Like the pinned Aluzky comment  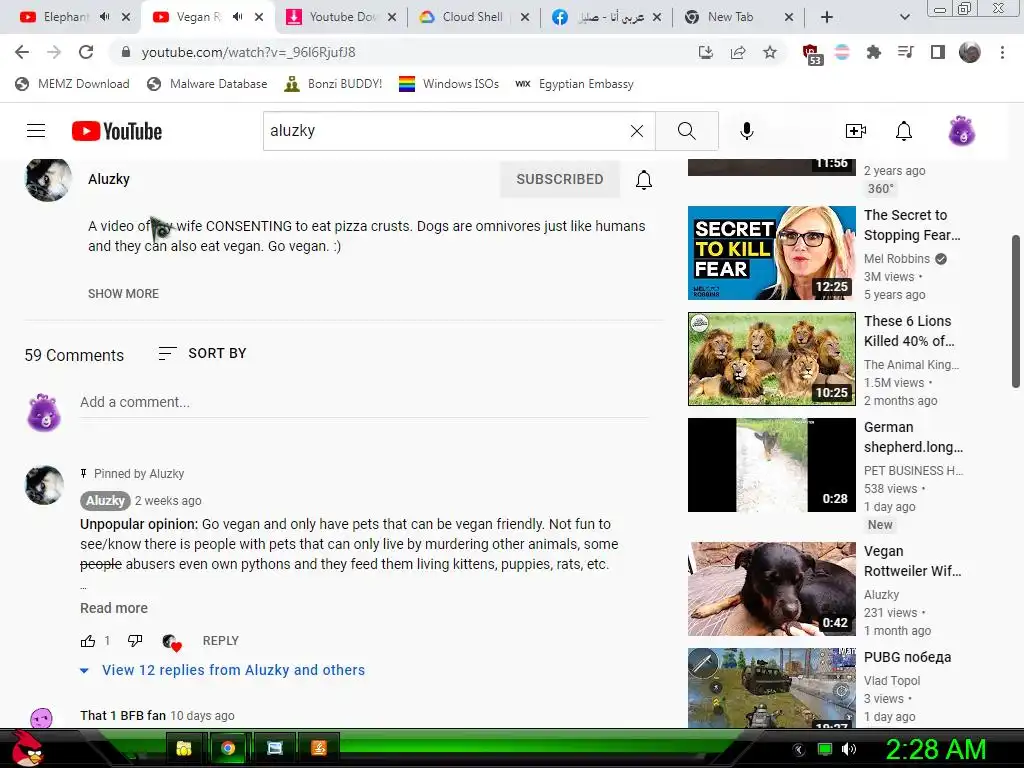88,641
